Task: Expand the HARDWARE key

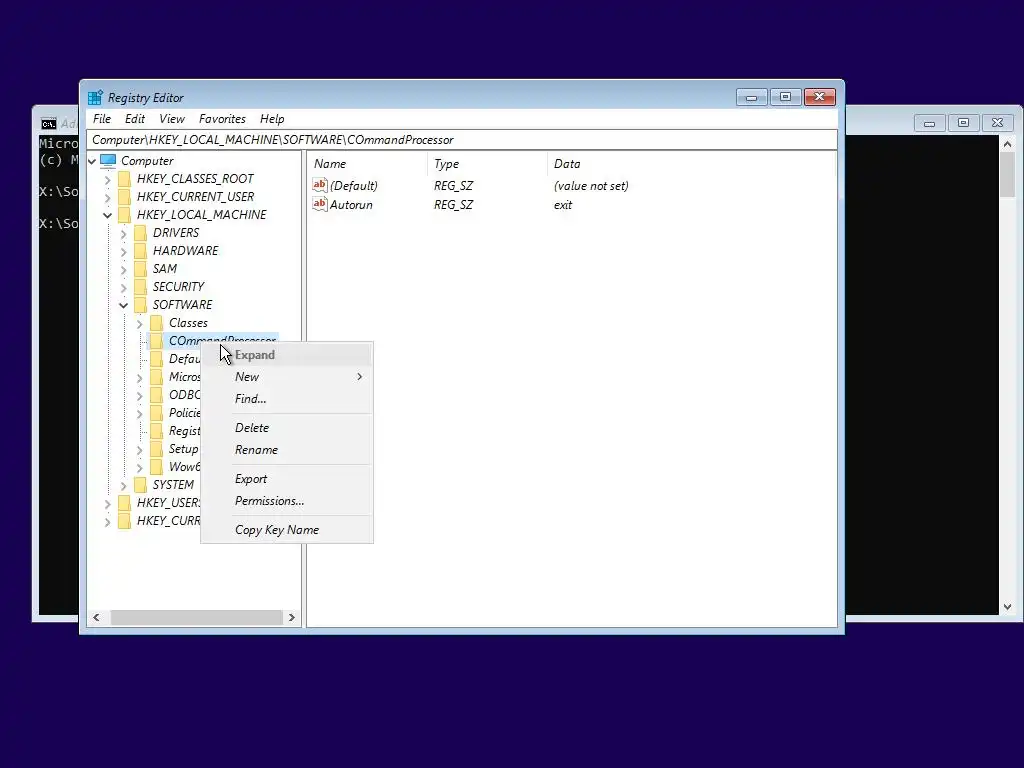Action: 123,251
